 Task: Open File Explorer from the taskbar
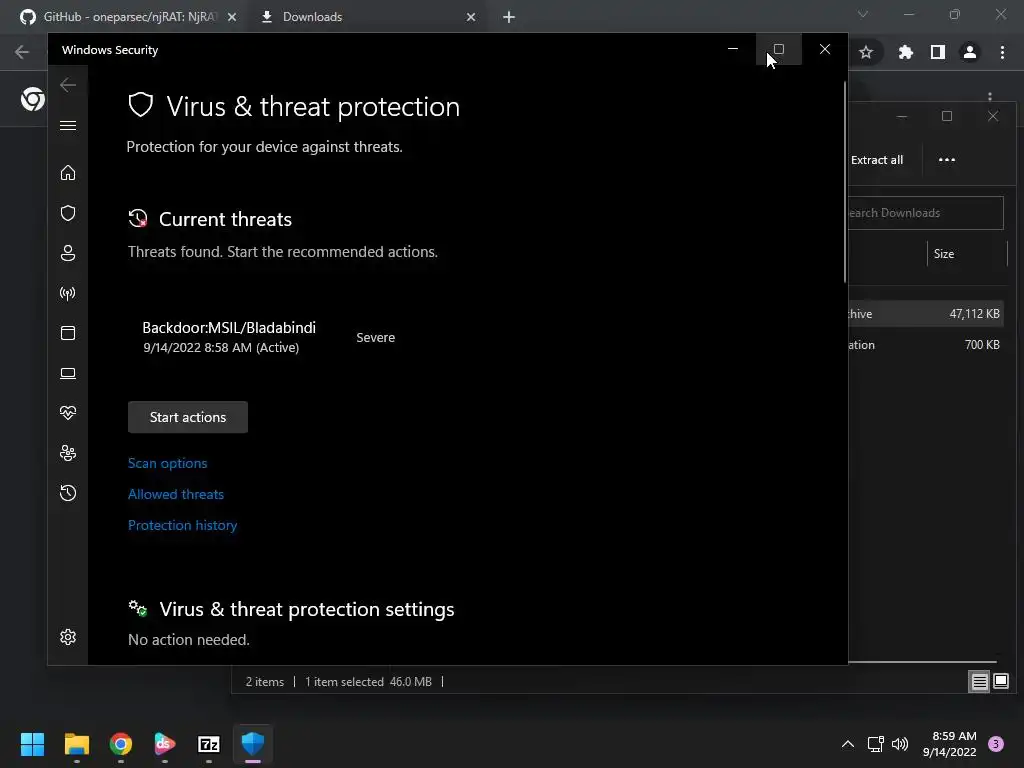pyautogui.click(x=77, y=744)
